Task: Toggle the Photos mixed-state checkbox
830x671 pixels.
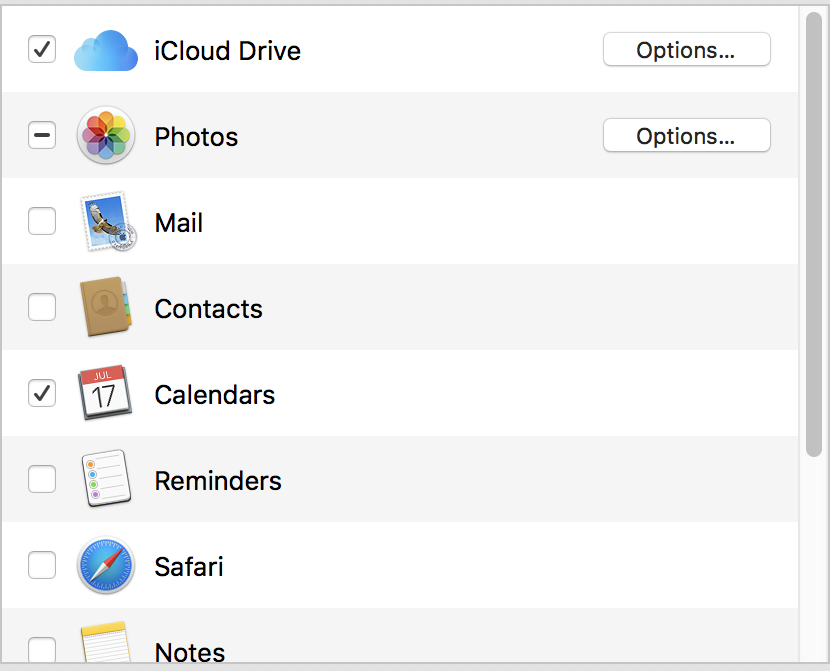Action: [42, 135]
